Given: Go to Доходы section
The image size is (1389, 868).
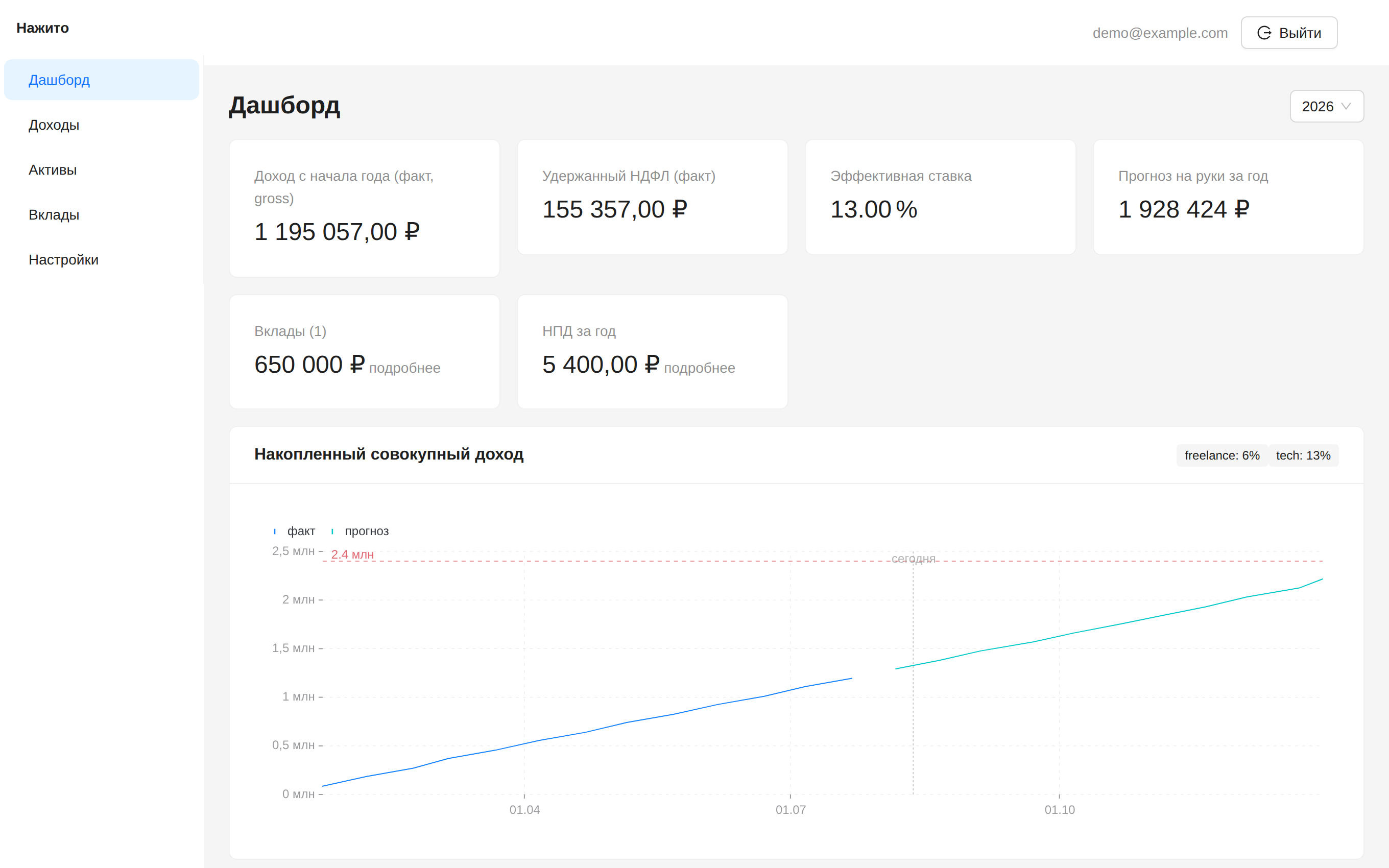Looking at the screenshot, I should pos(102,125).
